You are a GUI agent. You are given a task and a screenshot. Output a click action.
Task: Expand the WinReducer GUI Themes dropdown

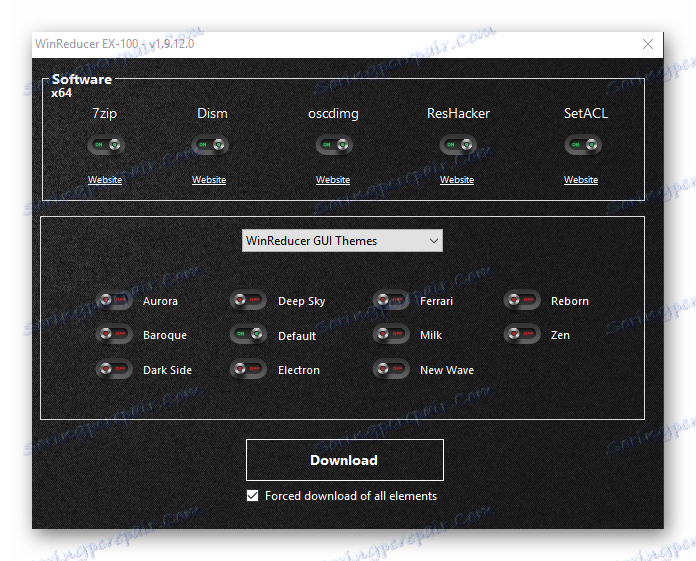pos(342,241)
